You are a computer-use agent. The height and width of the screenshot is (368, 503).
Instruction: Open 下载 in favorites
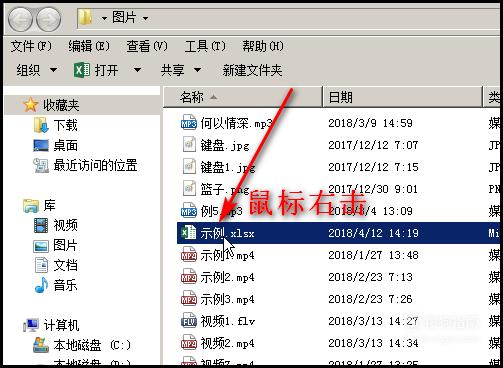65,125
